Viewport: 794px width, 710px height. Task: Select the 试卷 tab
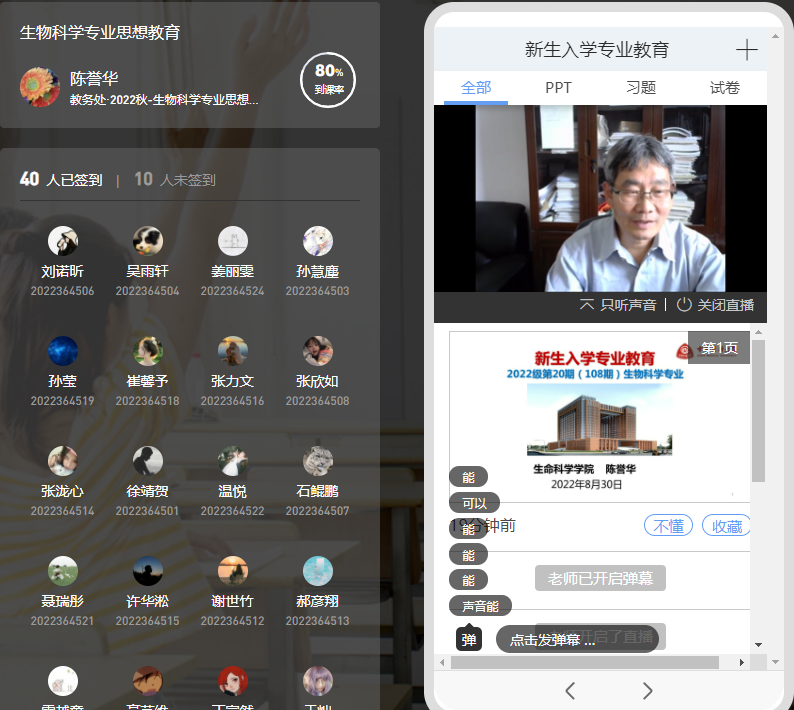(x=724, y=88)
